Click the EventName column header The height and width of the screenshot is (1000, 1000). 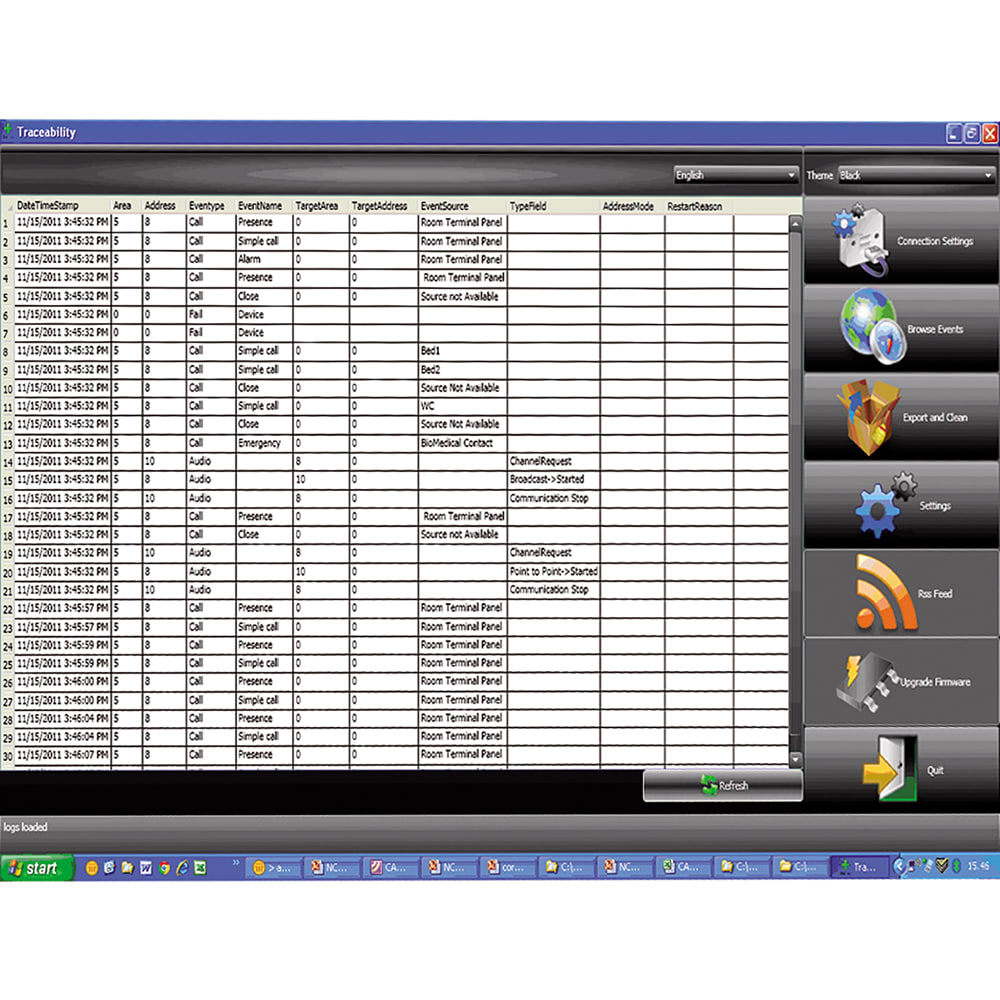click(262, 206)
